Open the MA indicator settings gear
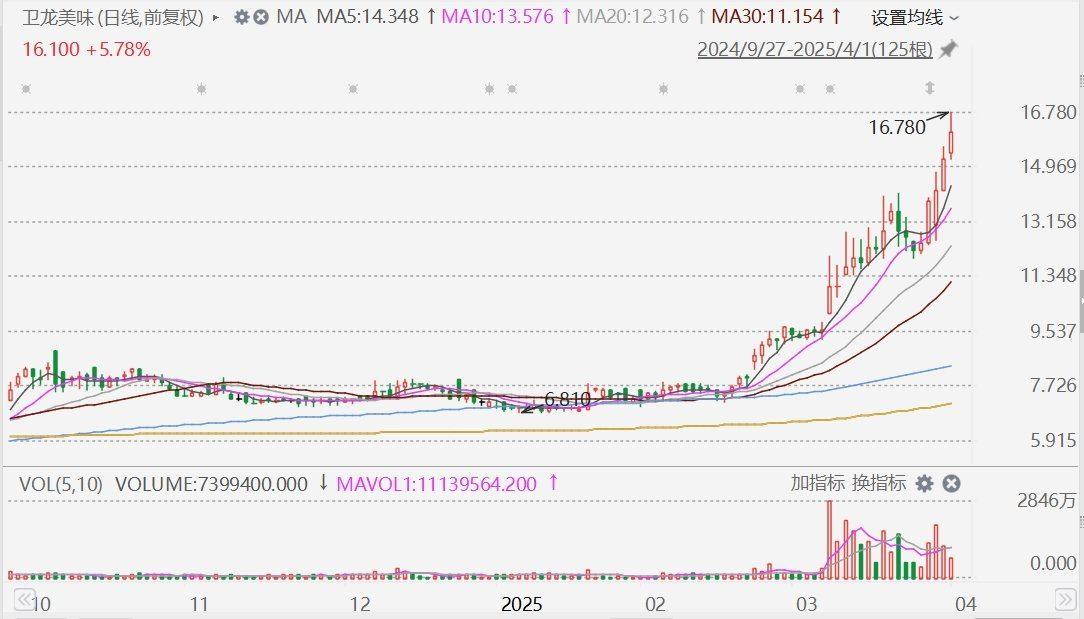 [242, 17]
